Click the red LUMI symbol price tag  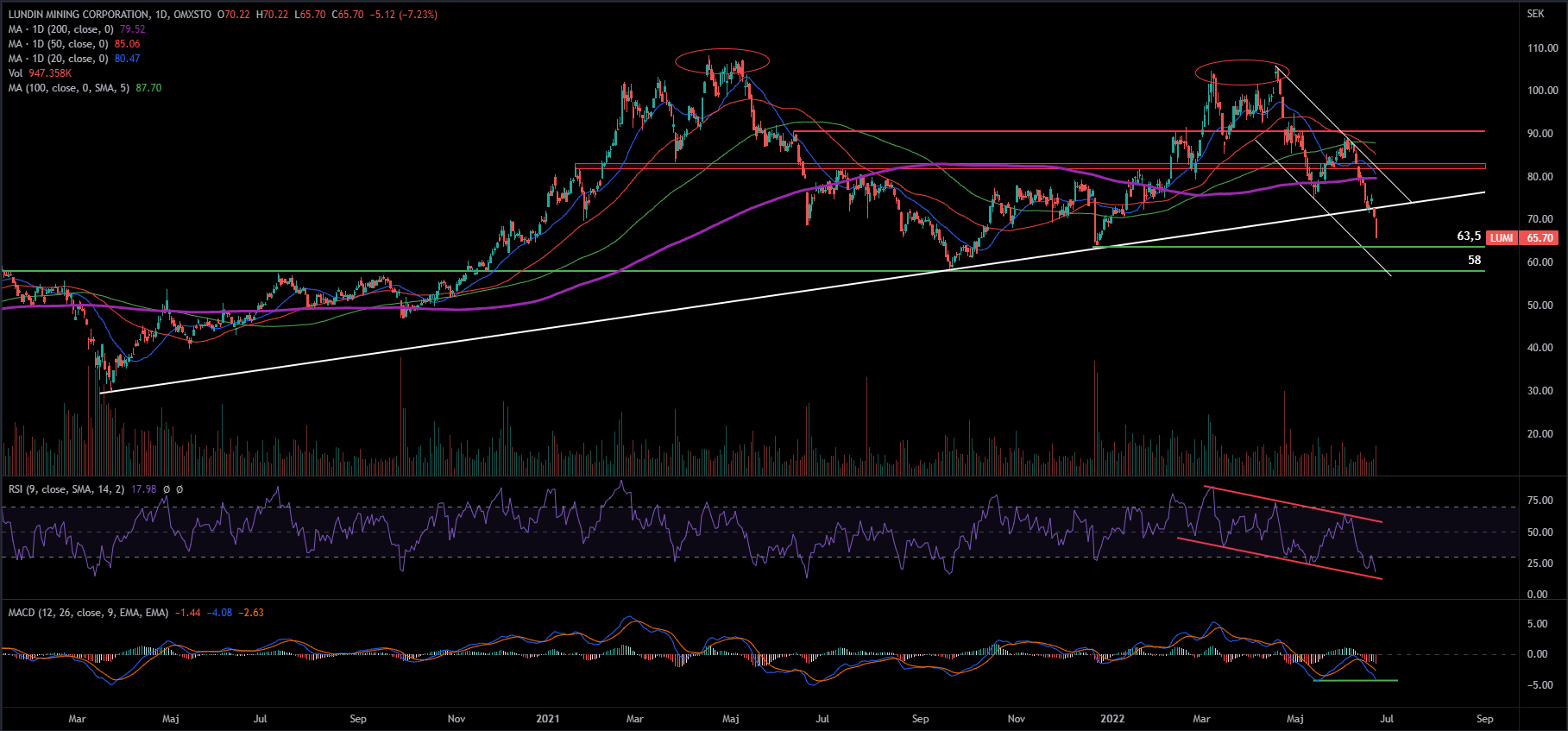click(x=1502, y=238)
